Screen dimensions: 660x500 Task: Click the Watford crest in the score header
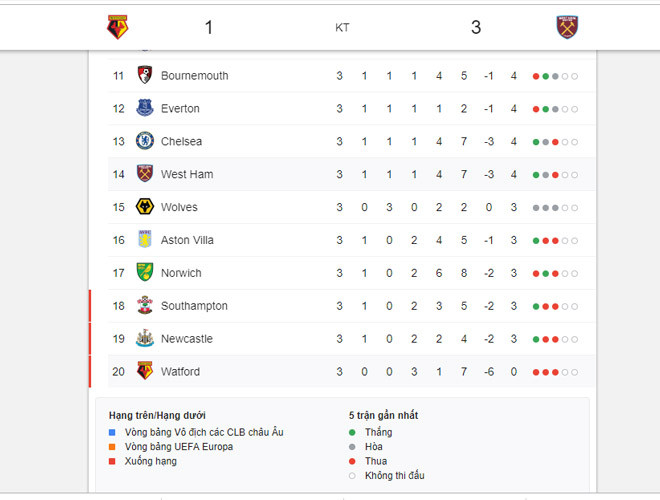(x=118, y=28)
